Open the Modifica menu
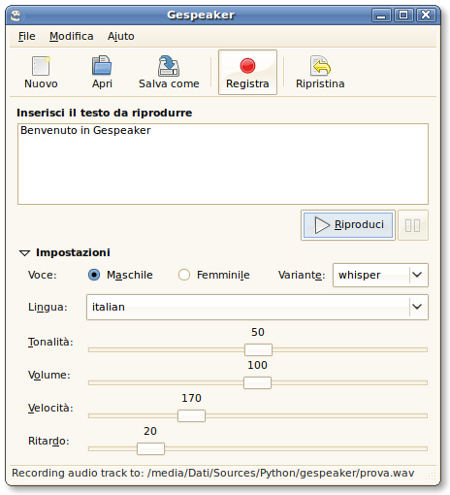This screenshot has width=450, height=495. [71, 36]
